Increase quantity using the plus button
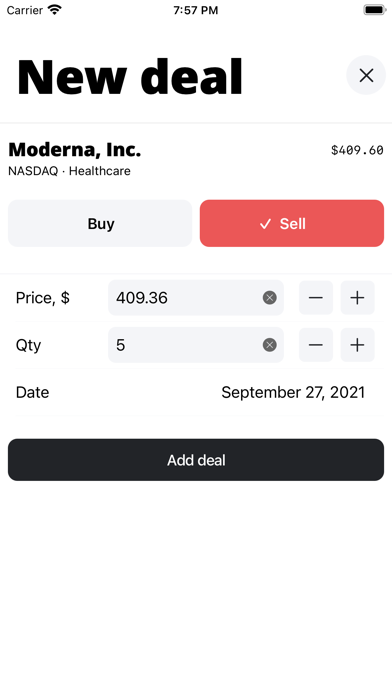The image size is (392, 696). pos(357,345)
